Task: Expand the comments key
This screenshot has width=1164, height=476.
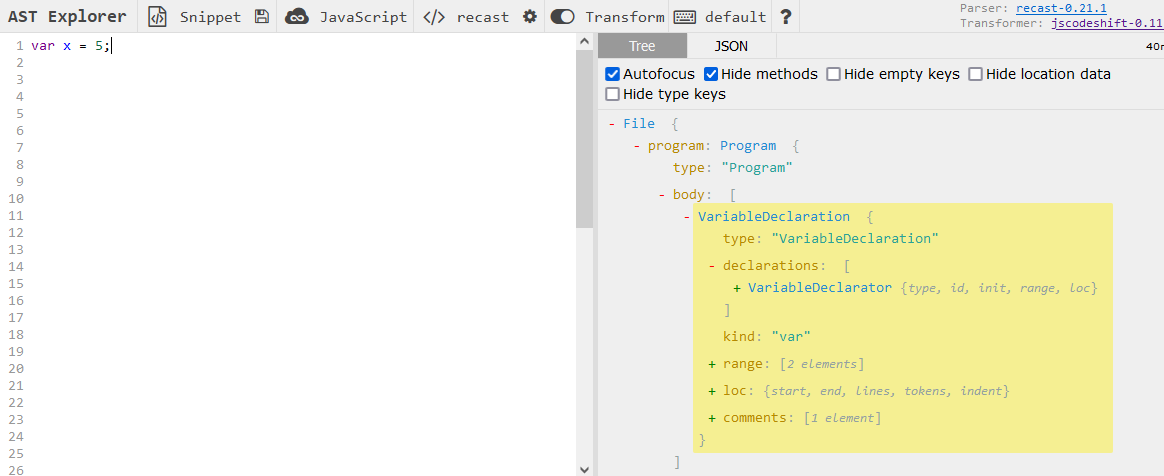Action: [x=712, y=417]
